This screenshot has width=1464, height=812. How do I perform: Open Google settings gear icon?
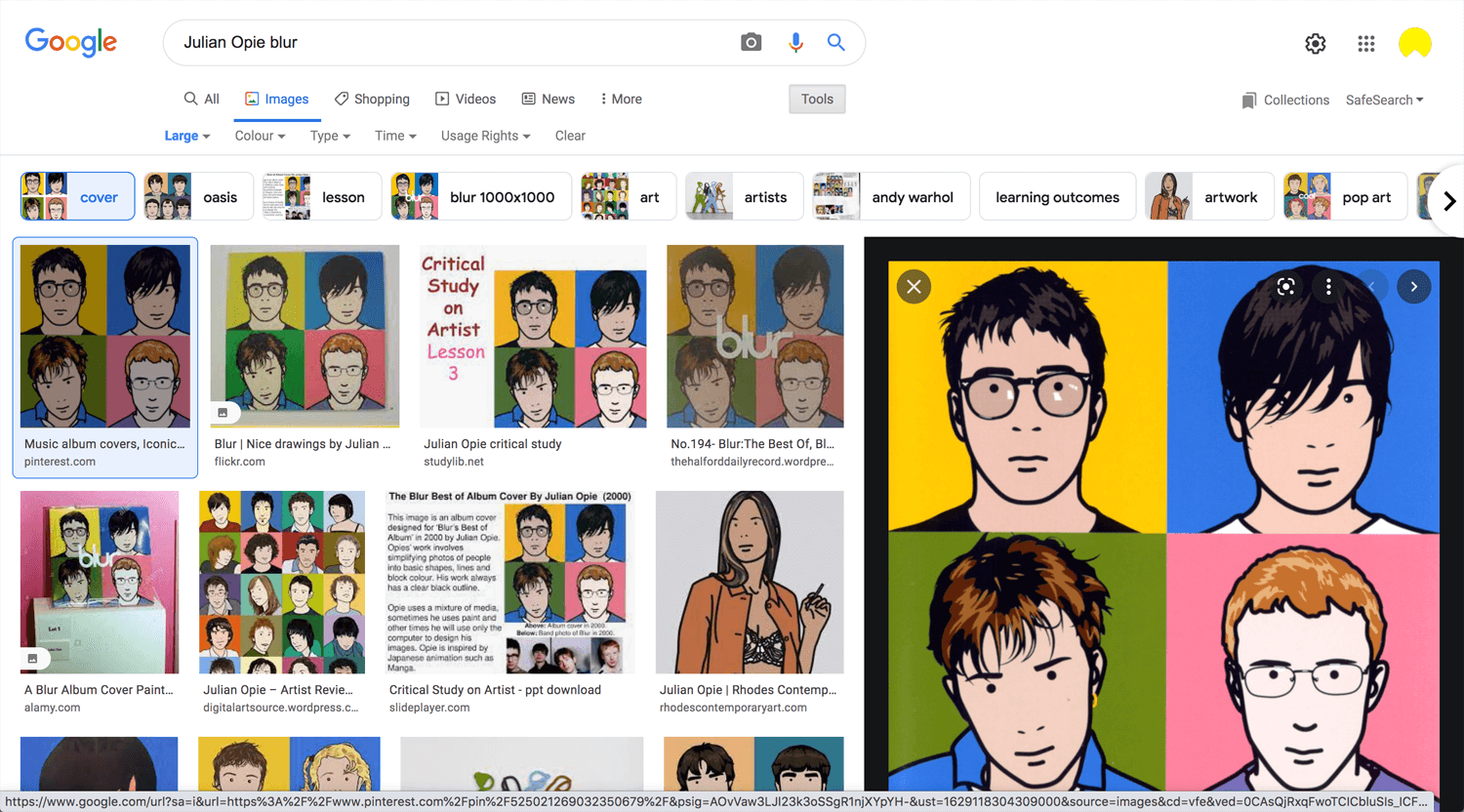click(1316, 44)
